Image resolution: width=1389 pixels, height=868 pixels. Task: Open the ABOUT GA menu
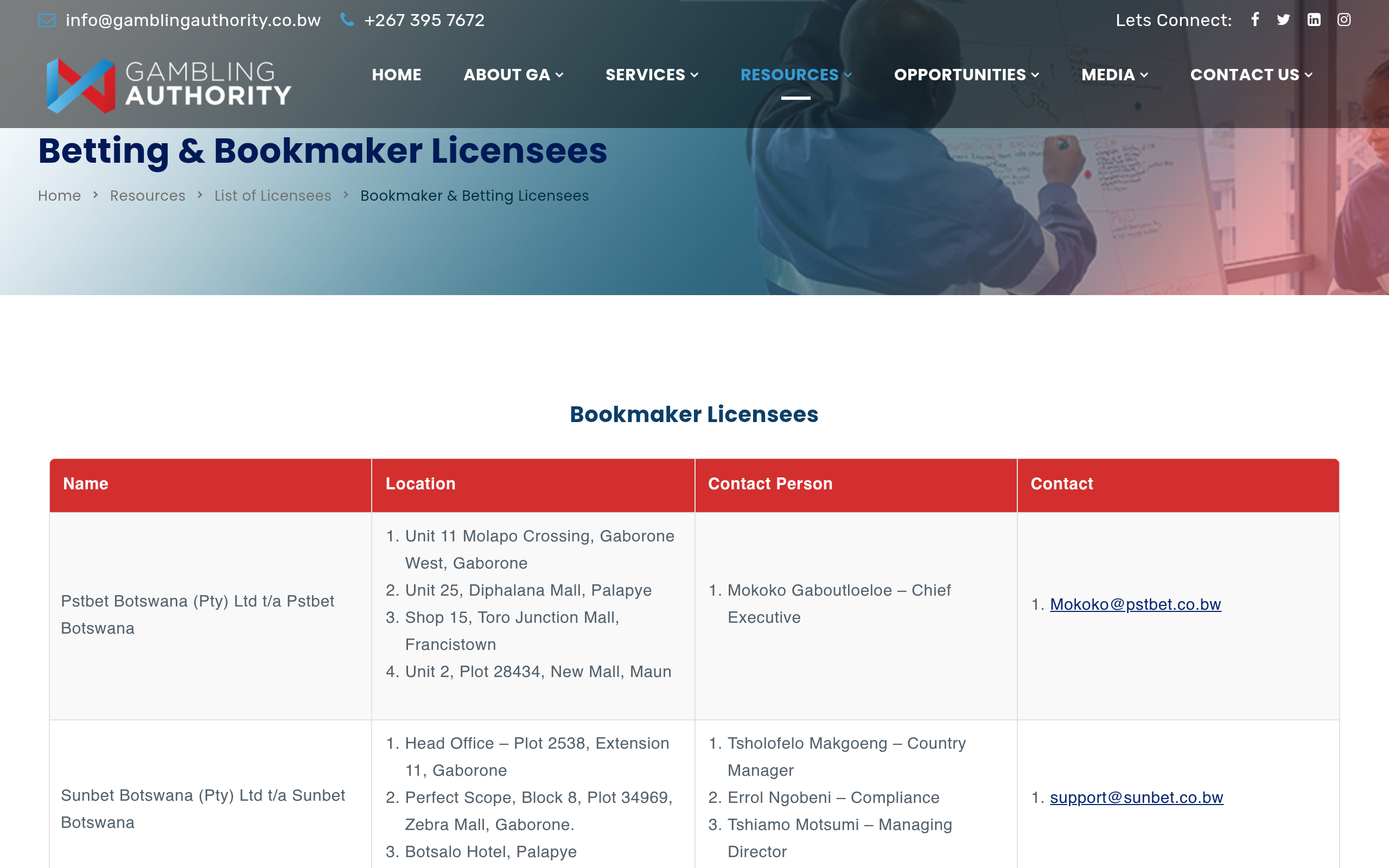[x=513, y=75]
